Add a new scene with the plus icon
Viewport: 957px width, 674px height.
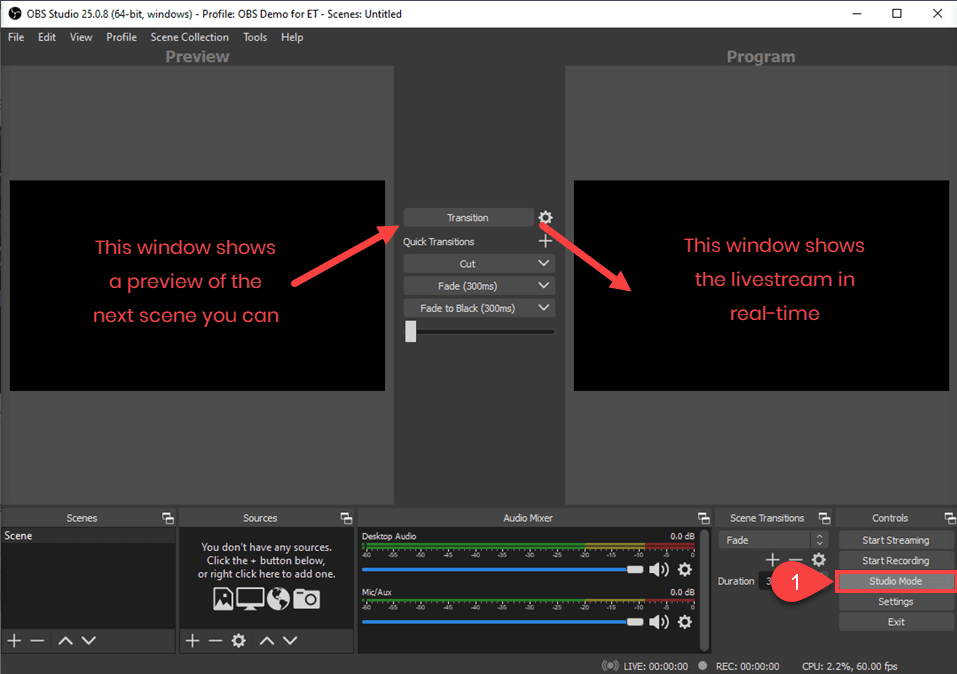point(13,641)
